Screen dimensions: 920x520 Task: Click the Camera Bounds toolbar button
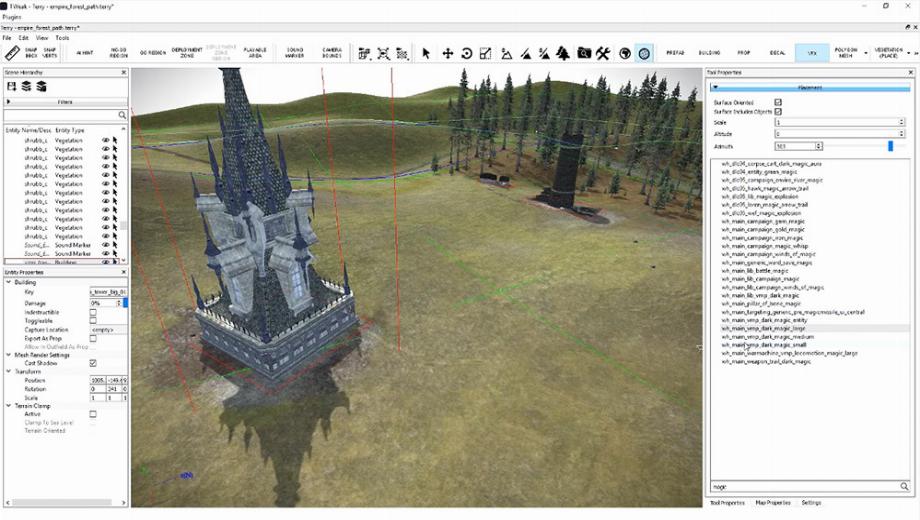click(x=332, y=53)
